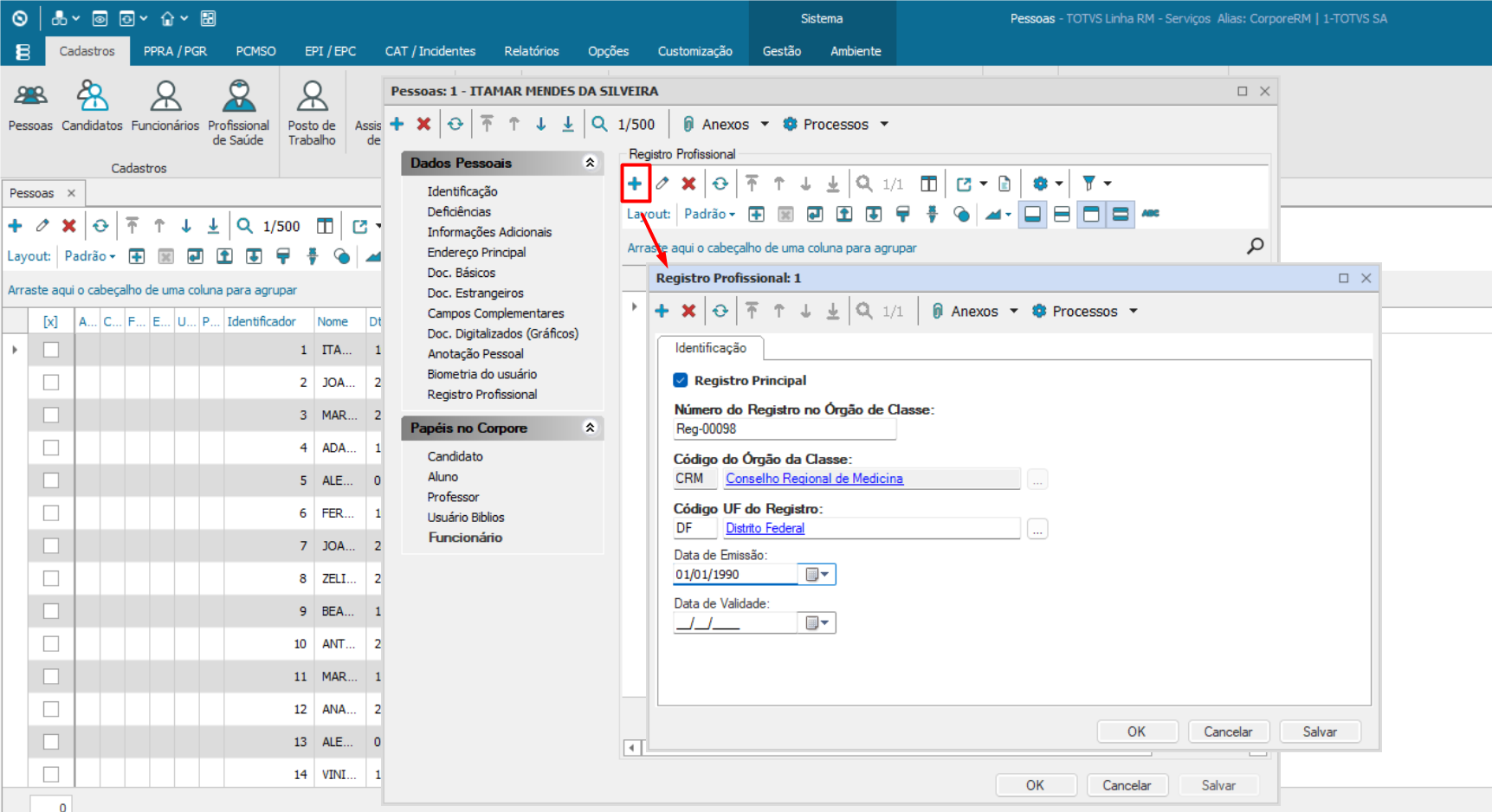Refresh record in Registro Profissional: 1 dialog
Viewport: 1492px width, 812px height.
click(720, 311)
